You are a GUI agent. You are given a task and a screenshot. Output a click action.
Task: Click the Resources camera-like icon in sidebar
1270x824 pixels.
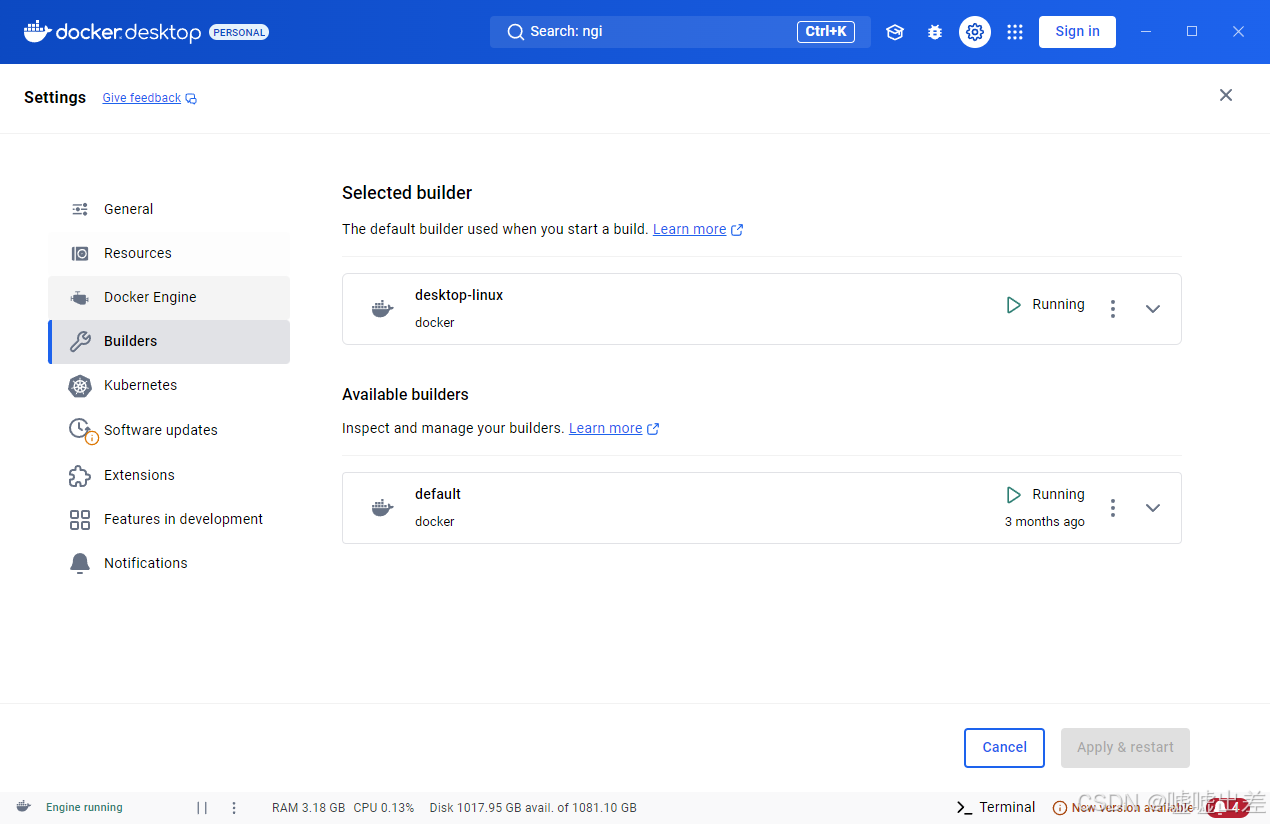[x=80, y=254]
